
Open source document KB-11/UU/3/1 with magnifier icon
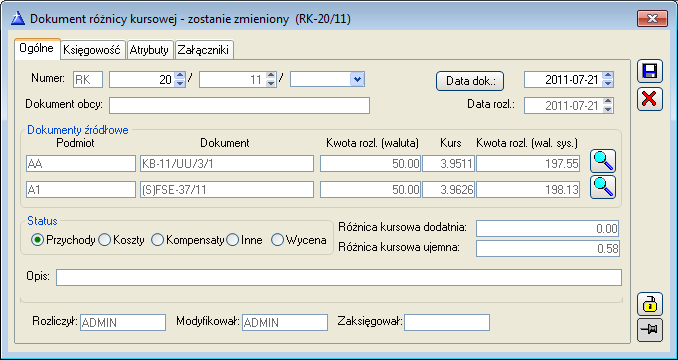point(603,161)
